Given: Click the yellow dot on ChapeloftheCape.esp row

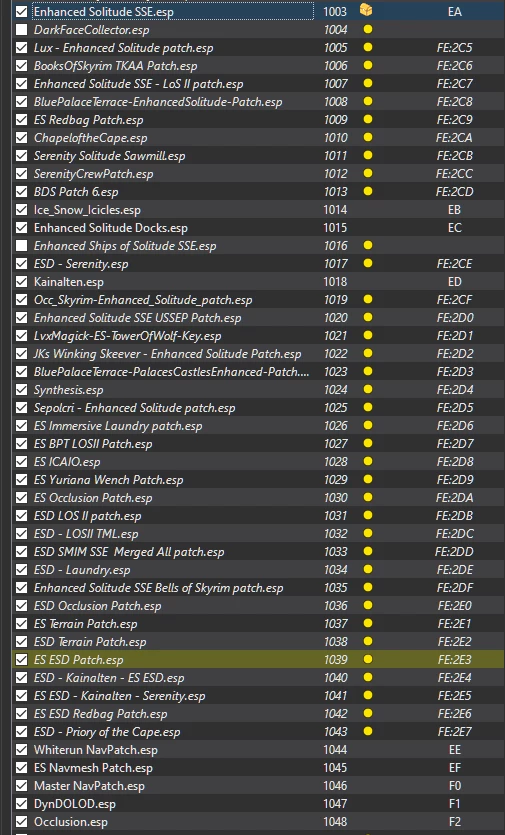Looking at the screenshot, I should point(368,137).
